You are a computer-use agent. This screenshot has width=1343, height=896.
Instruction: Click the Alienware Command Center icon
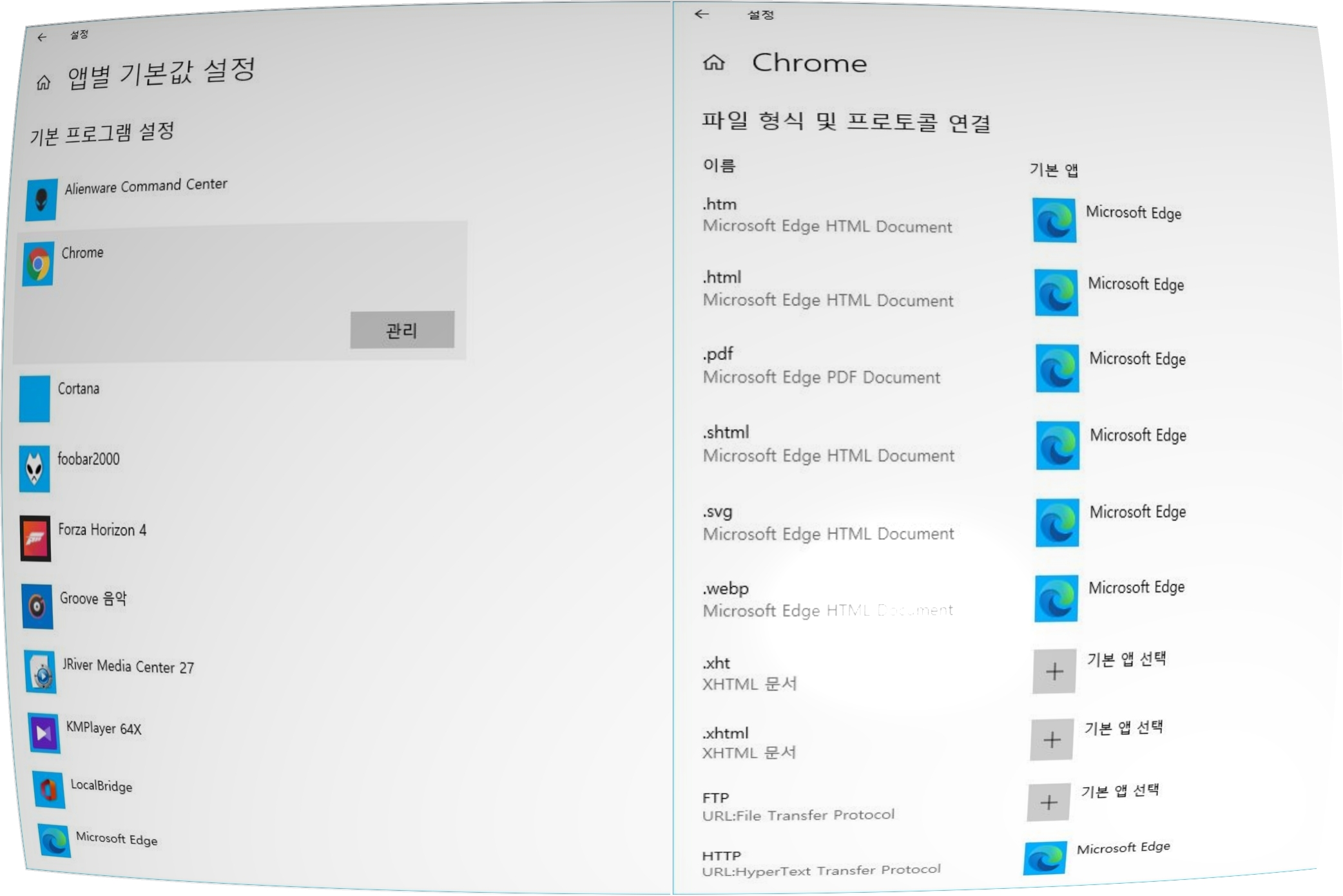coord(41,200)
